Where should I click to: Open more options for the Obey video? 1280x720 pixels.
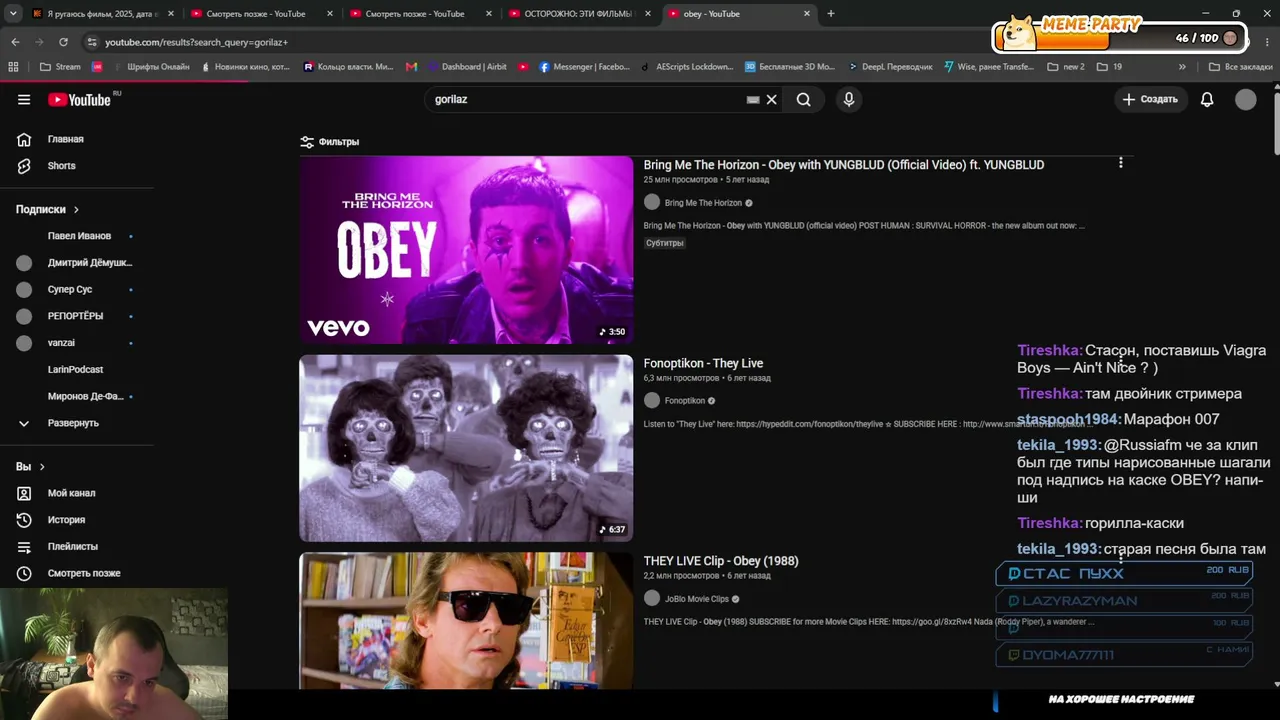tap(1121, 163)
